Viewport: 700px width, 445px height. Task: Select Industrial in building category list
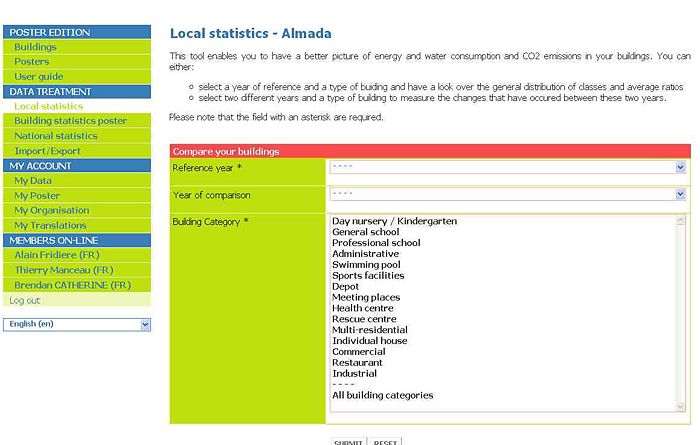[354, 374]
